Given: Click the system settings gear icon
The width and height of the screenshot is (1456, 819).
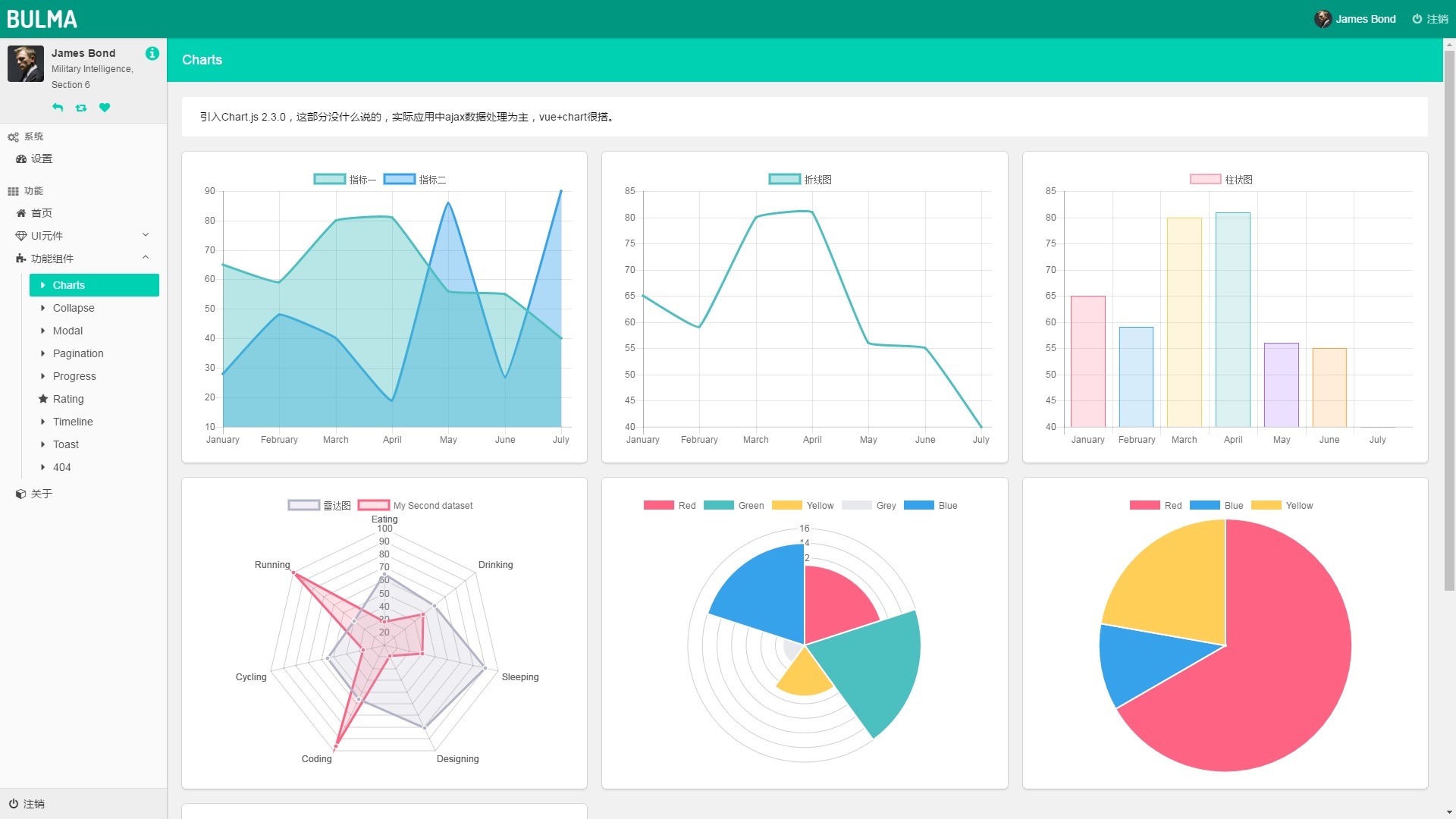Looking at the screenshot, I should click(14, 137).
